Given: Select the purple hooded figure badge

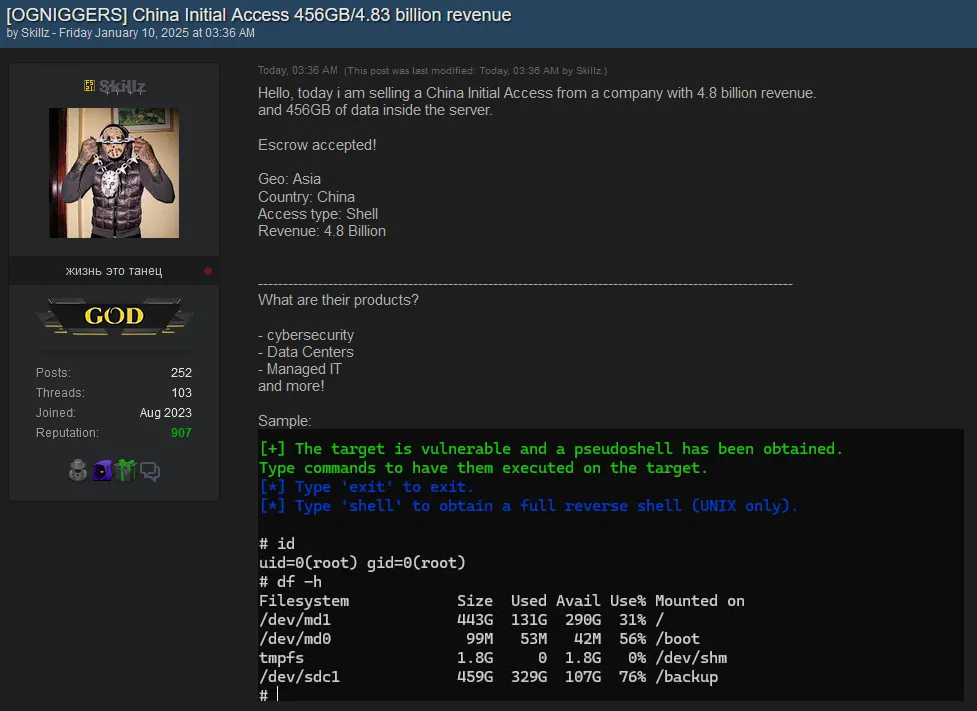Looking at the screenshot, I should pos(102,470).
